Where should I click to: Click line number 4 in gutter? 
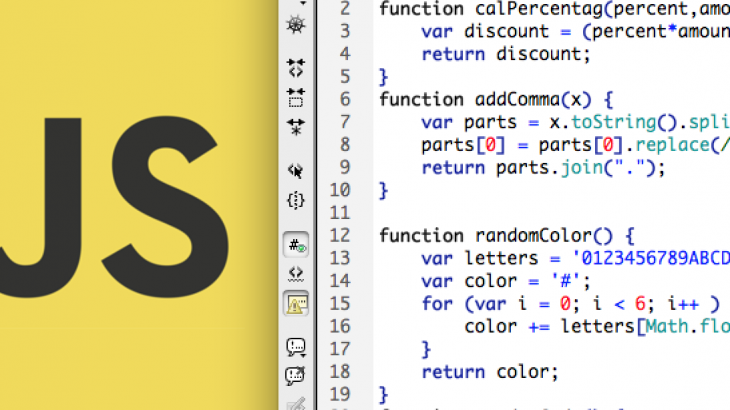(x=345, y=54)
